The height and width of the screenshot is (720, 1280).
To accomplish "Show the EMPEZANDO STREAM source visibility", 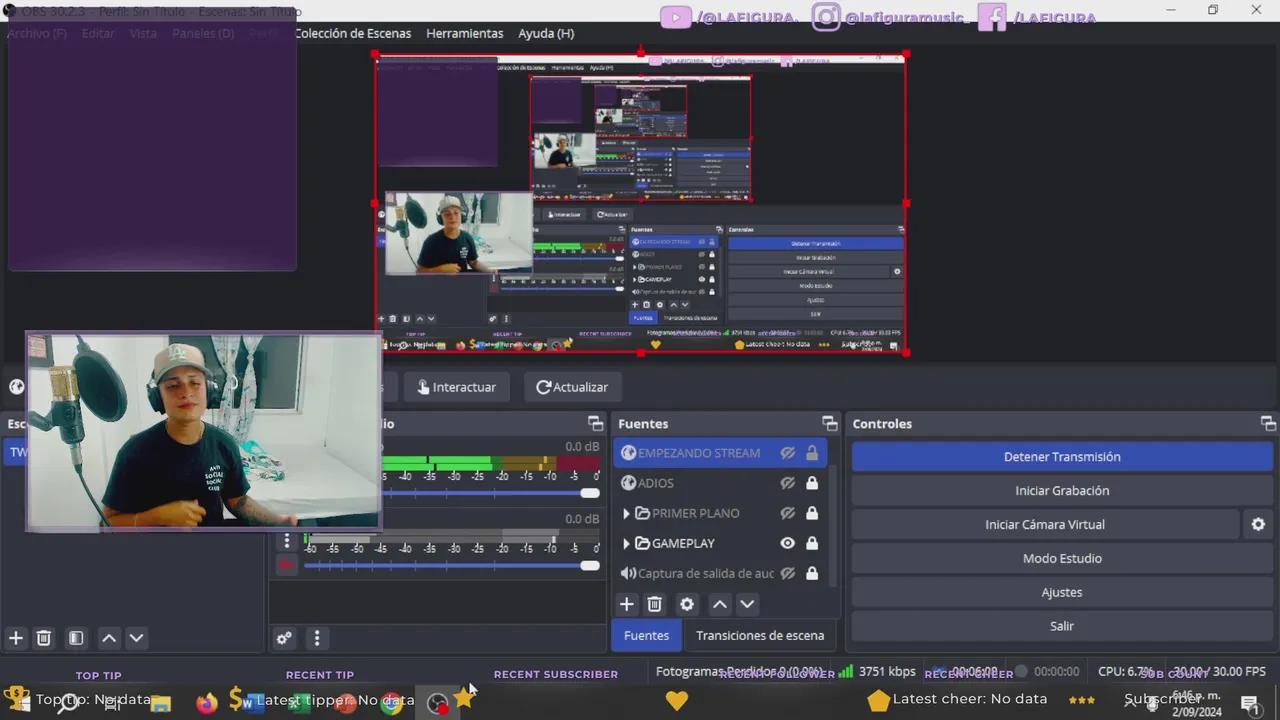I will [787, 452].
